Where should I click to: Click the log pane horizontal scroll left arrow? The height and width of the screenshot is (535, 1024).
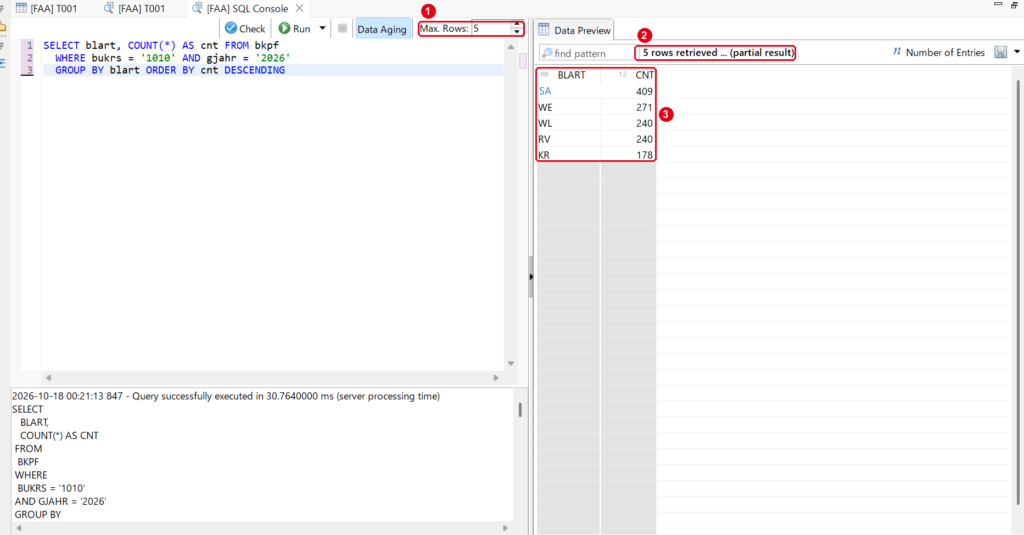[x=18, y=528]
